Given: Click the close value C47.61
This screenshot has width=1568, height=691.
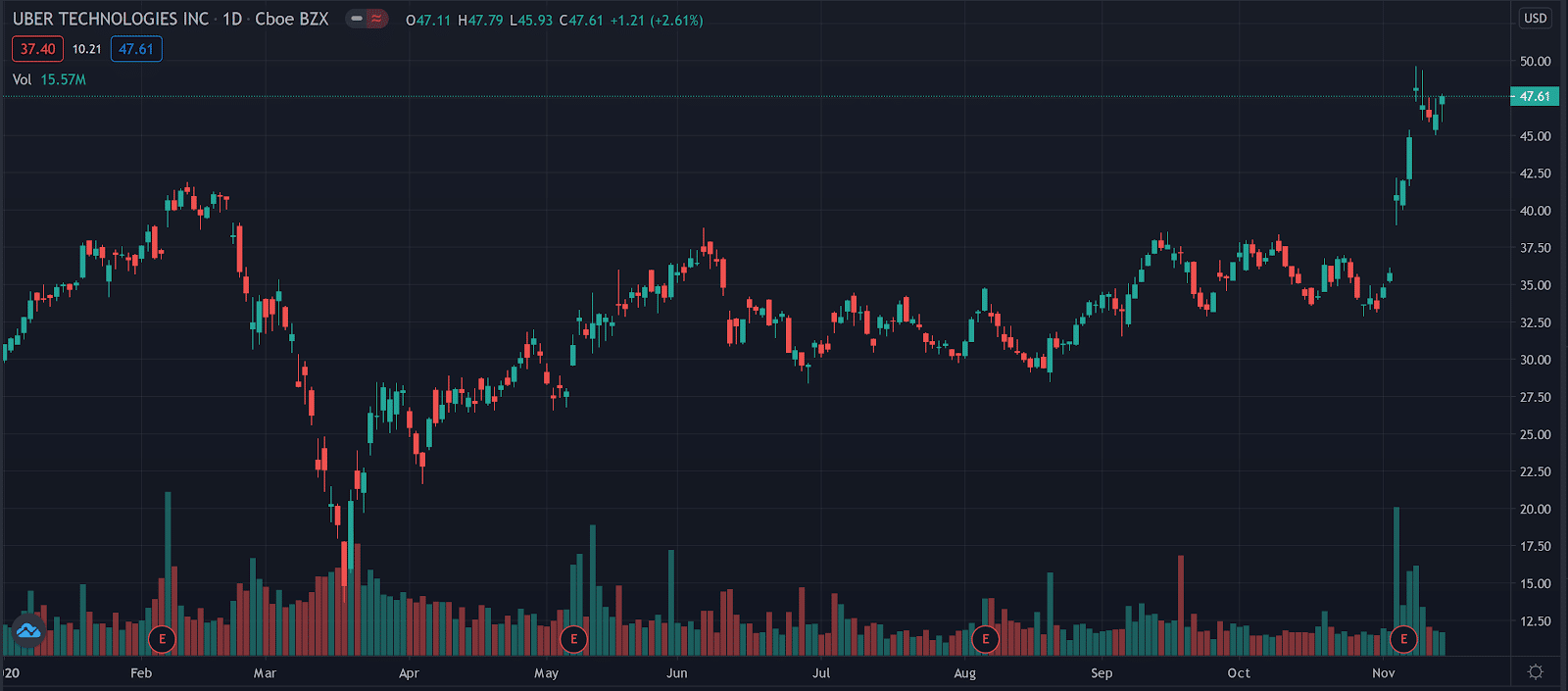Looking at the screenshot, I should [x=581, y=20].
